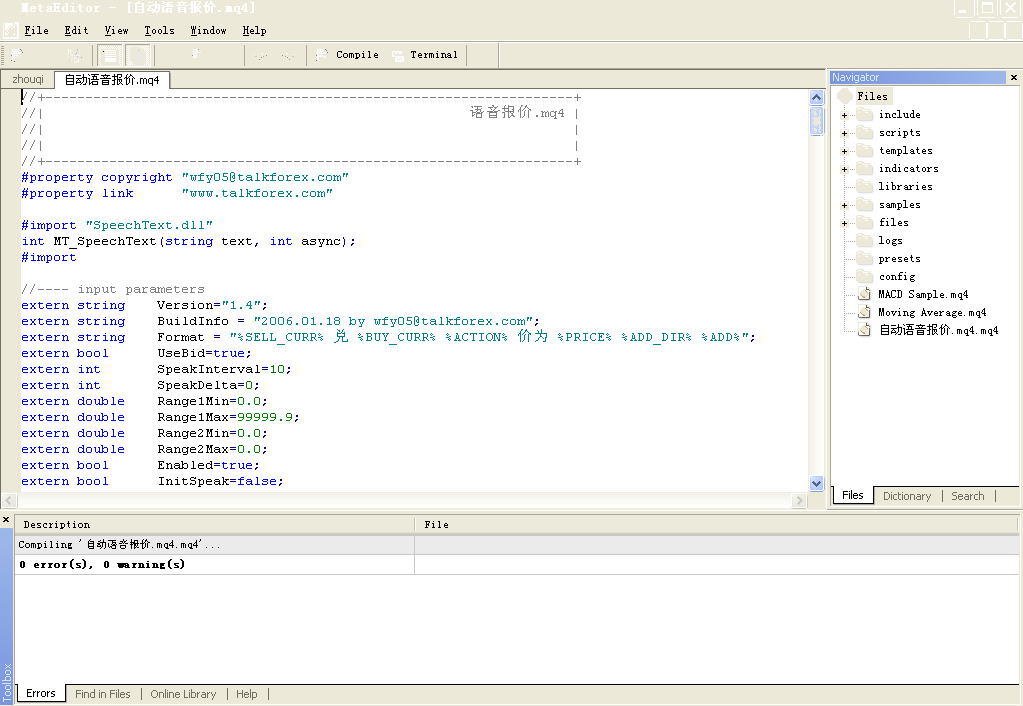Click the code line 'SpeakInterval=10;'
This screenshot has height=706, width=1023.
point(224,369)
